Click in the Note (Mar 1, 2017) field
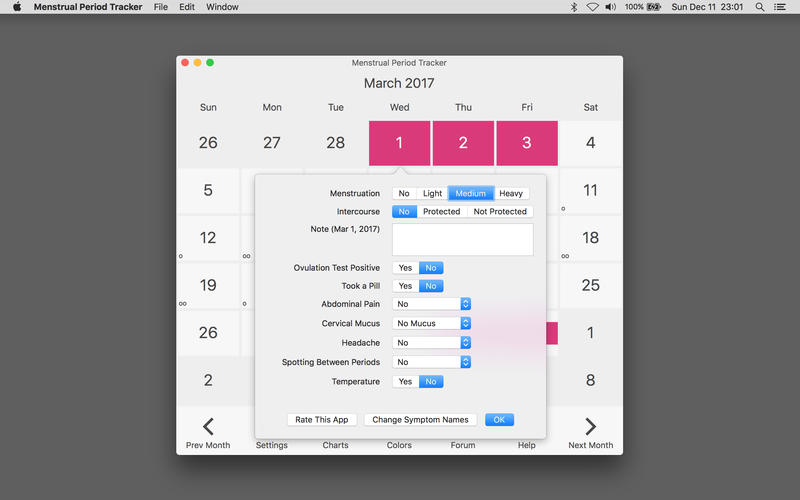Image resolution: width=800 pixels, height=500 pixels. pos(463,240)
